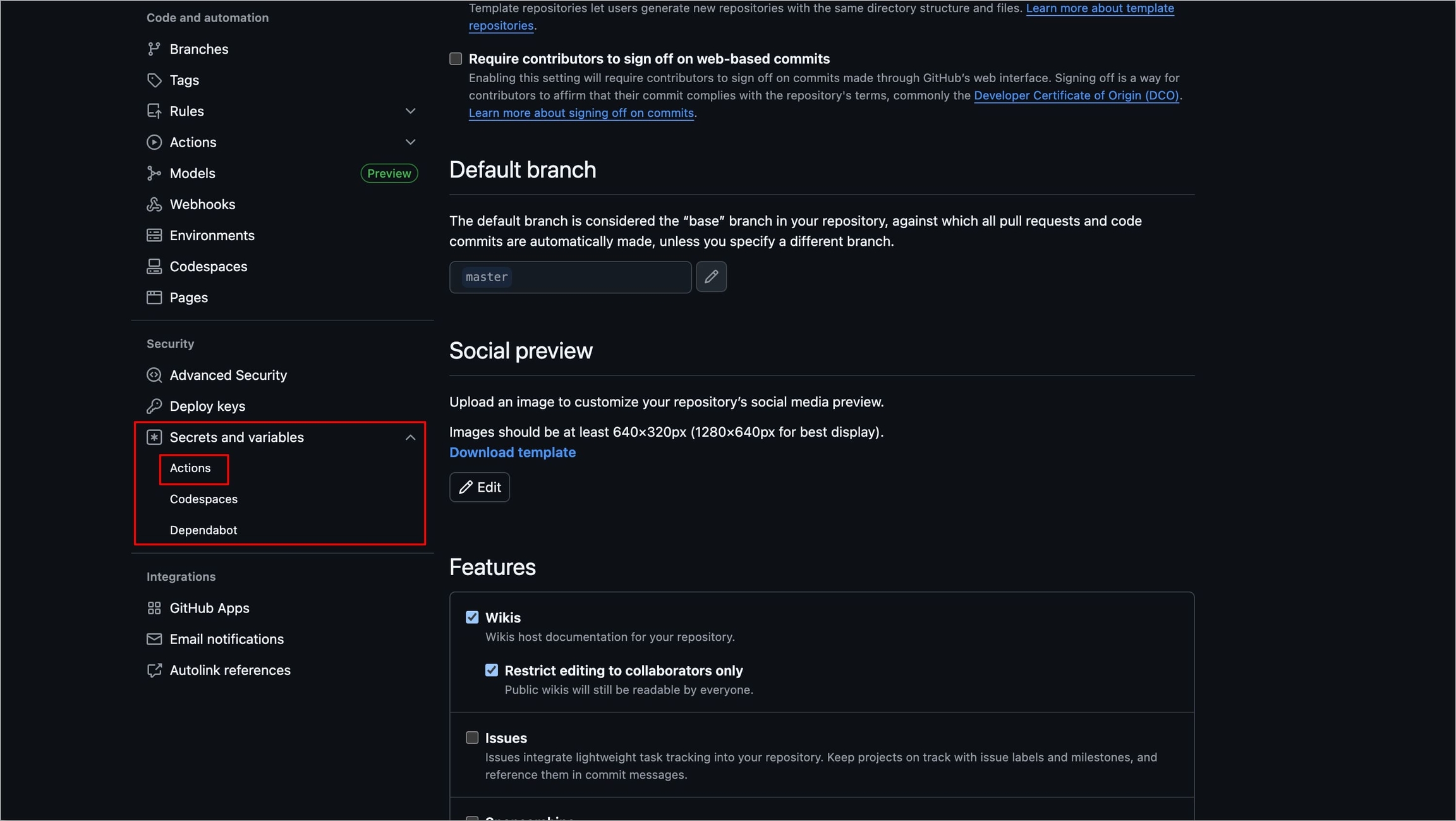1456x821 pixels.
Task: Click the Tags label icon
Action: [x=154, y=80]
